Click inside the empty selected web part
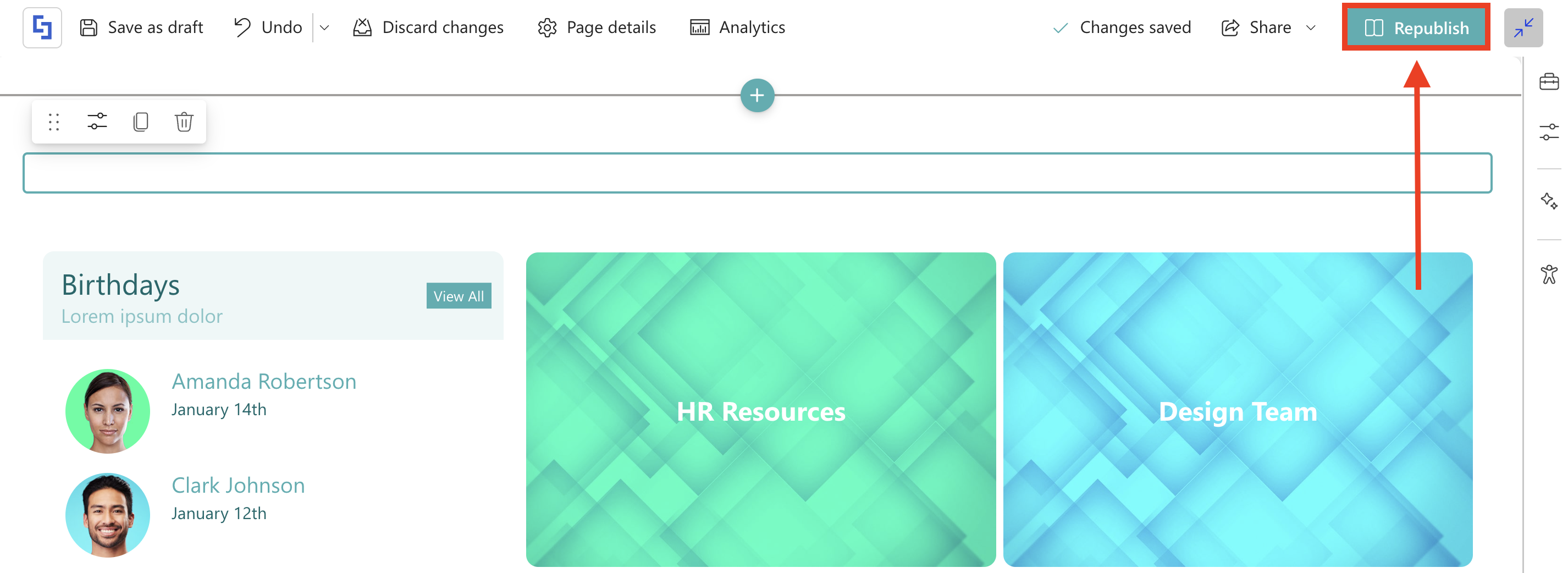Viewport: 1568px width, 573px height. coord(757,173)
